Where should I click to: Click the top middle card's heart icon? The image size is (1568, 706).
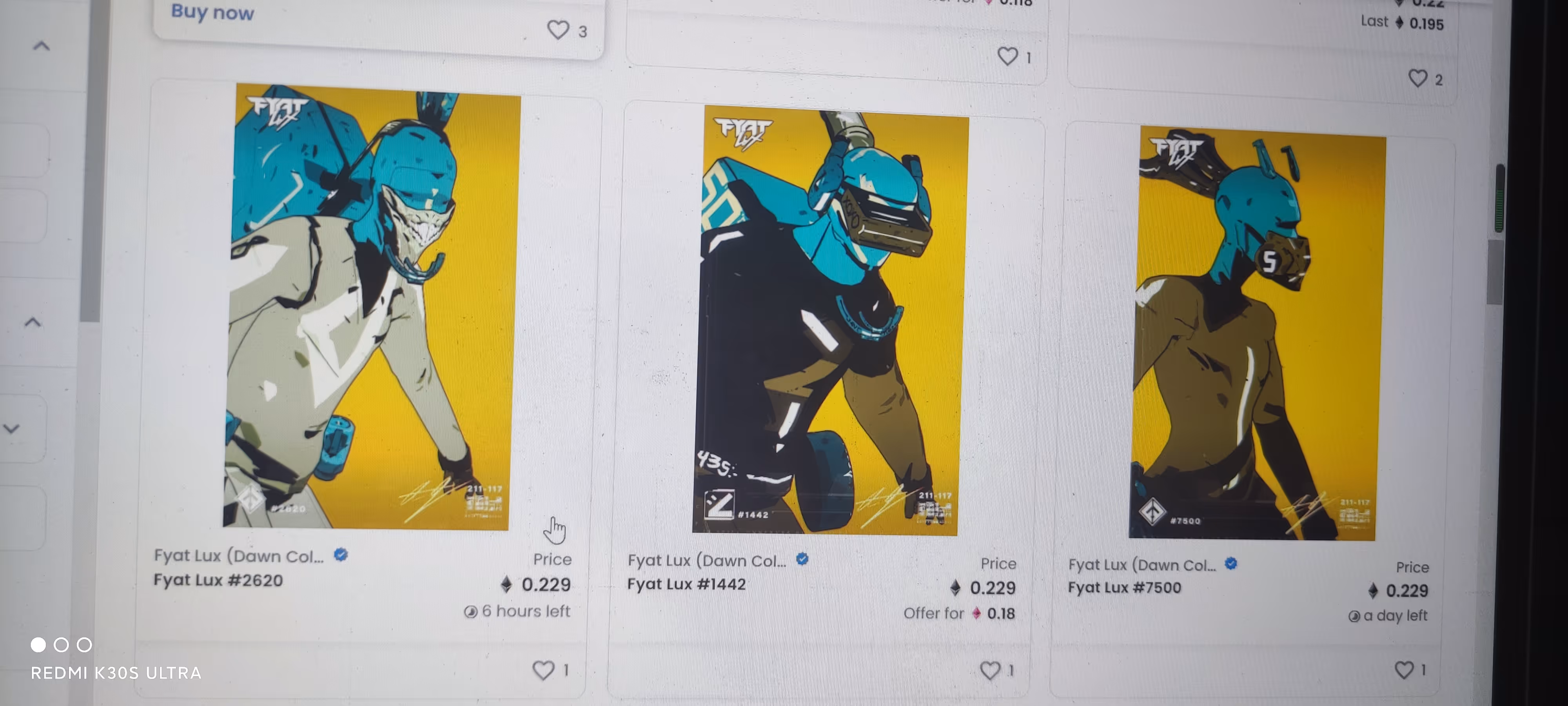1007,56
